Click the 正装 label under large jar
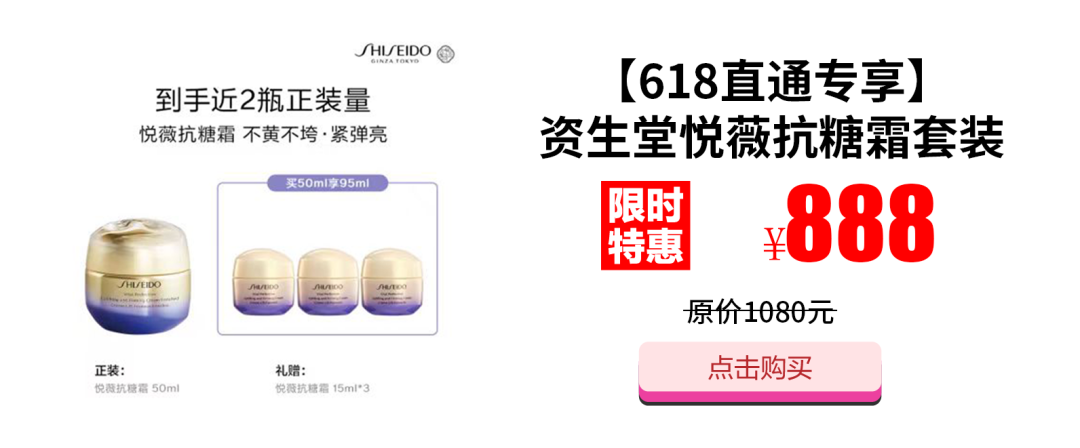 pyautogui.click(x=110, y=369)
